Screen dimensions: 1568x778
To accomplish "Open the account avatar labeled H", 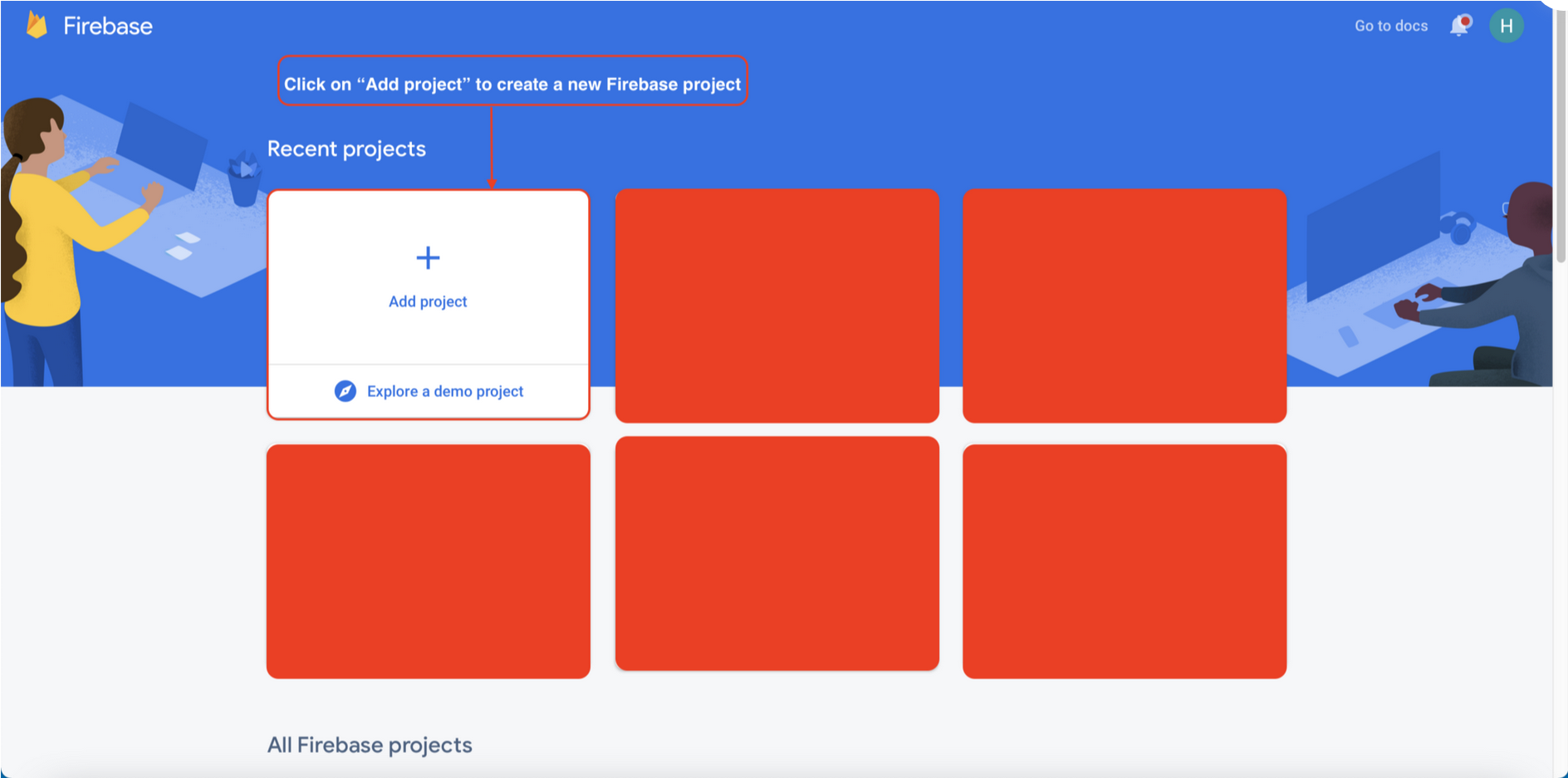I will [1506, 26].
